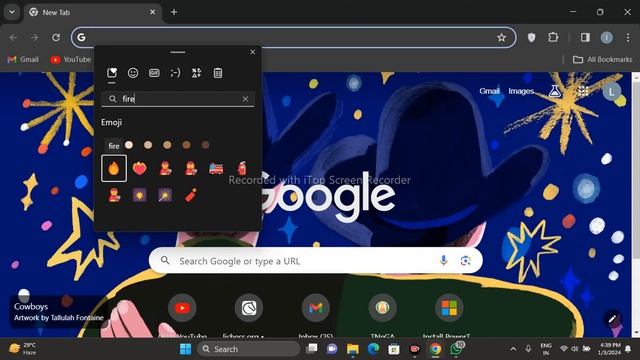The height and width of the screenshot is (360, 640).
Task: Clear the 'fire' search text in emoji panel
Action: point(245,99)
